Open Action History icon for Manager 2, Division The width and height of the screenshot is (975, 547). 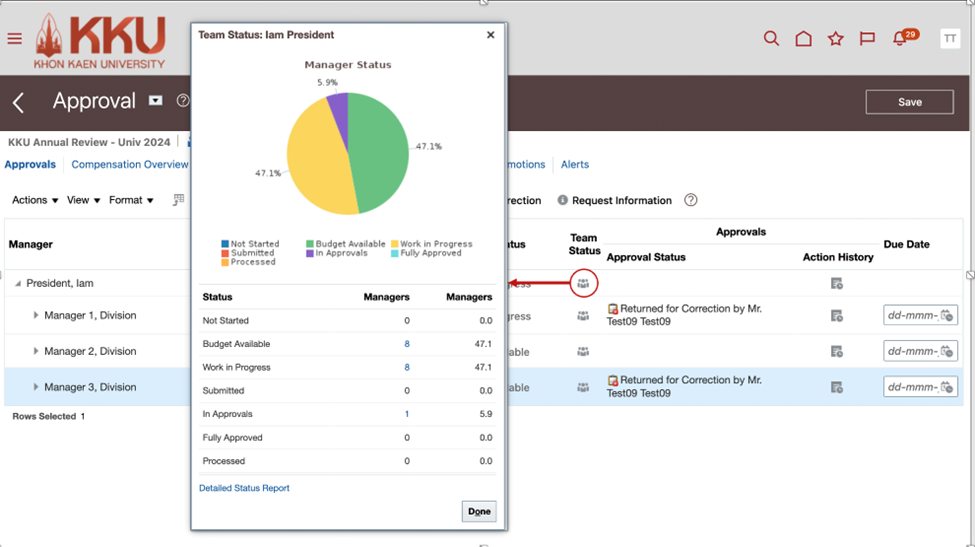(x=837, y=352)
